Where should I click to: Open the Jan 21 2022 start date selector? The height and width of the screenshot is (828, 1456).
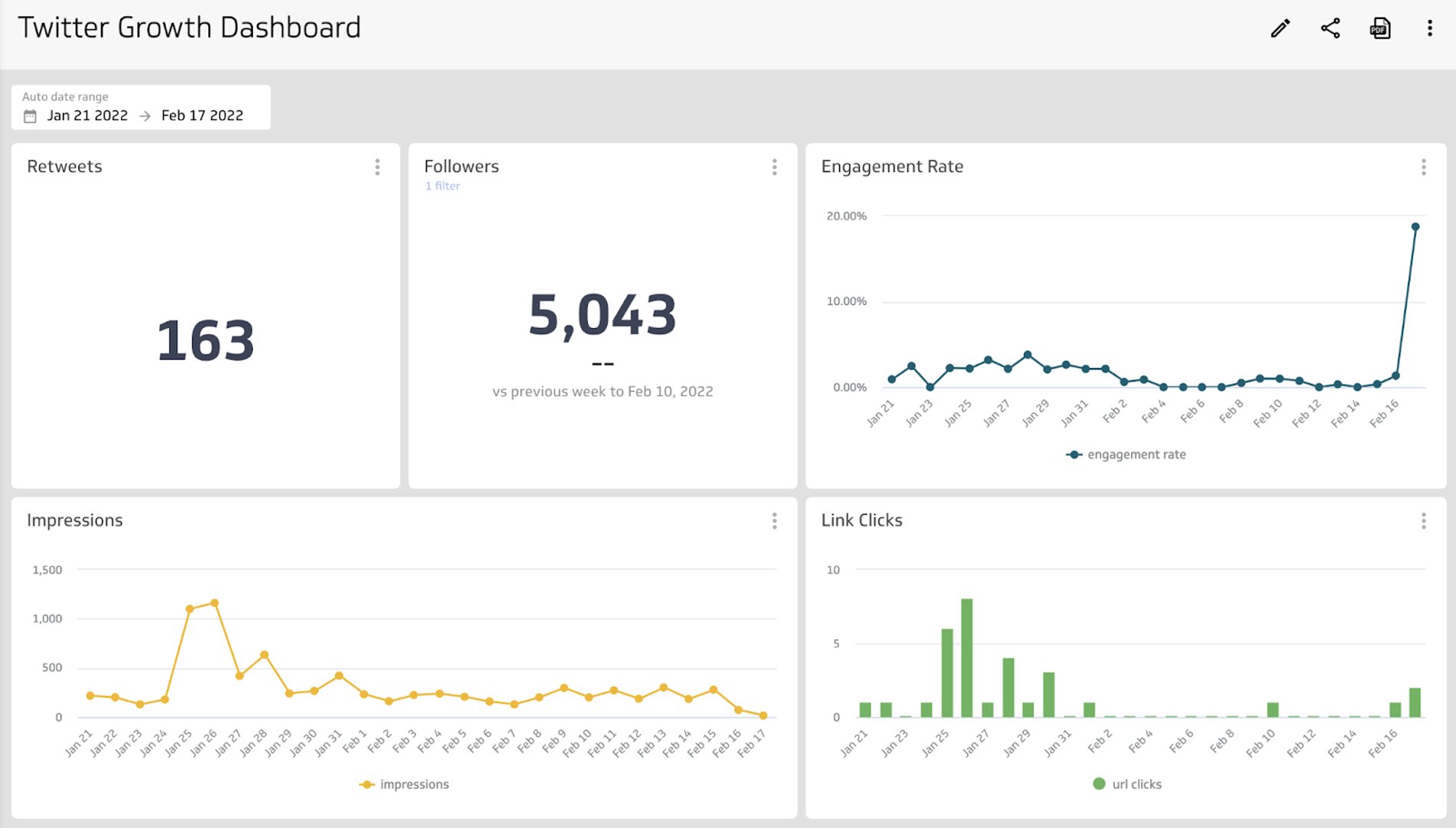pyautogui.click(x=88, y=115)
